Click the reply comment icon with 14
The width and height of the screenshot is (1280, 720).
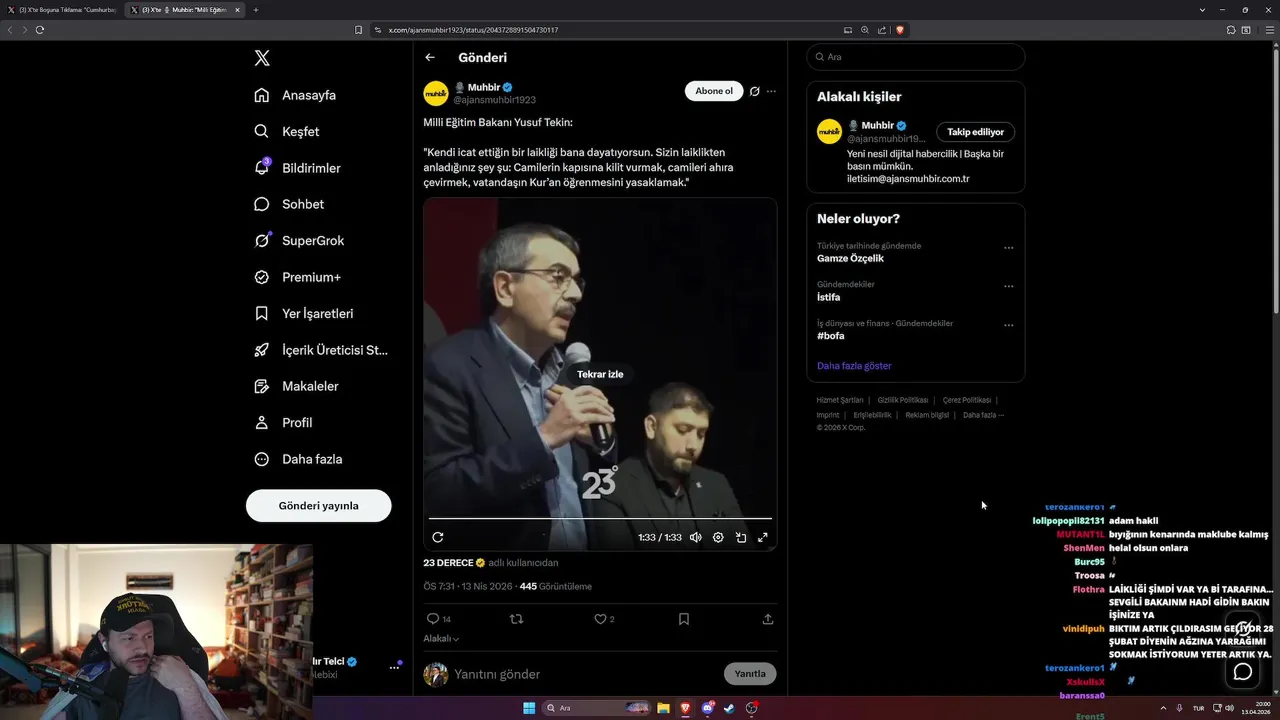click(438, 619)
